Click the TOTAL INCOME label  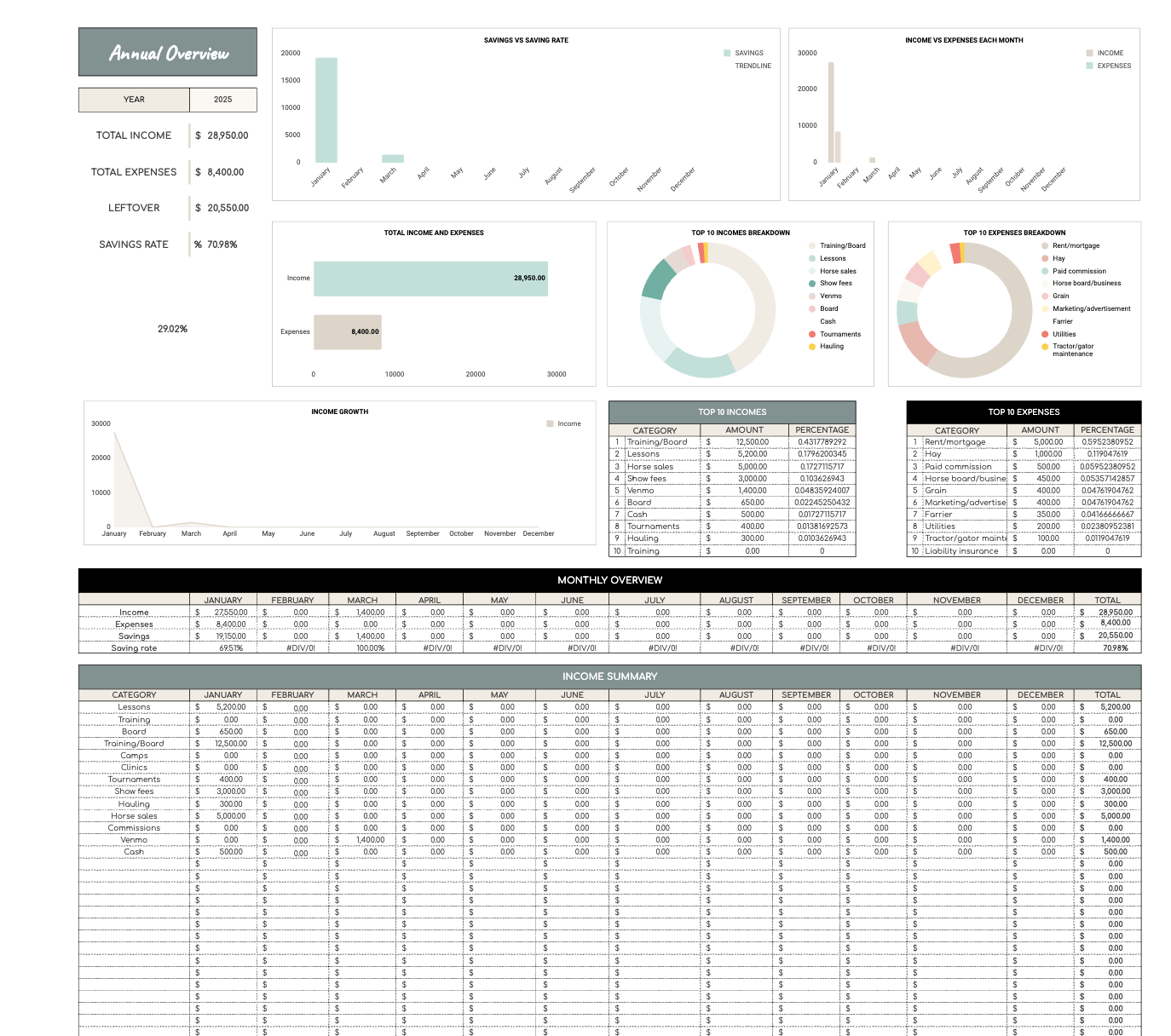tap(134, 135)
